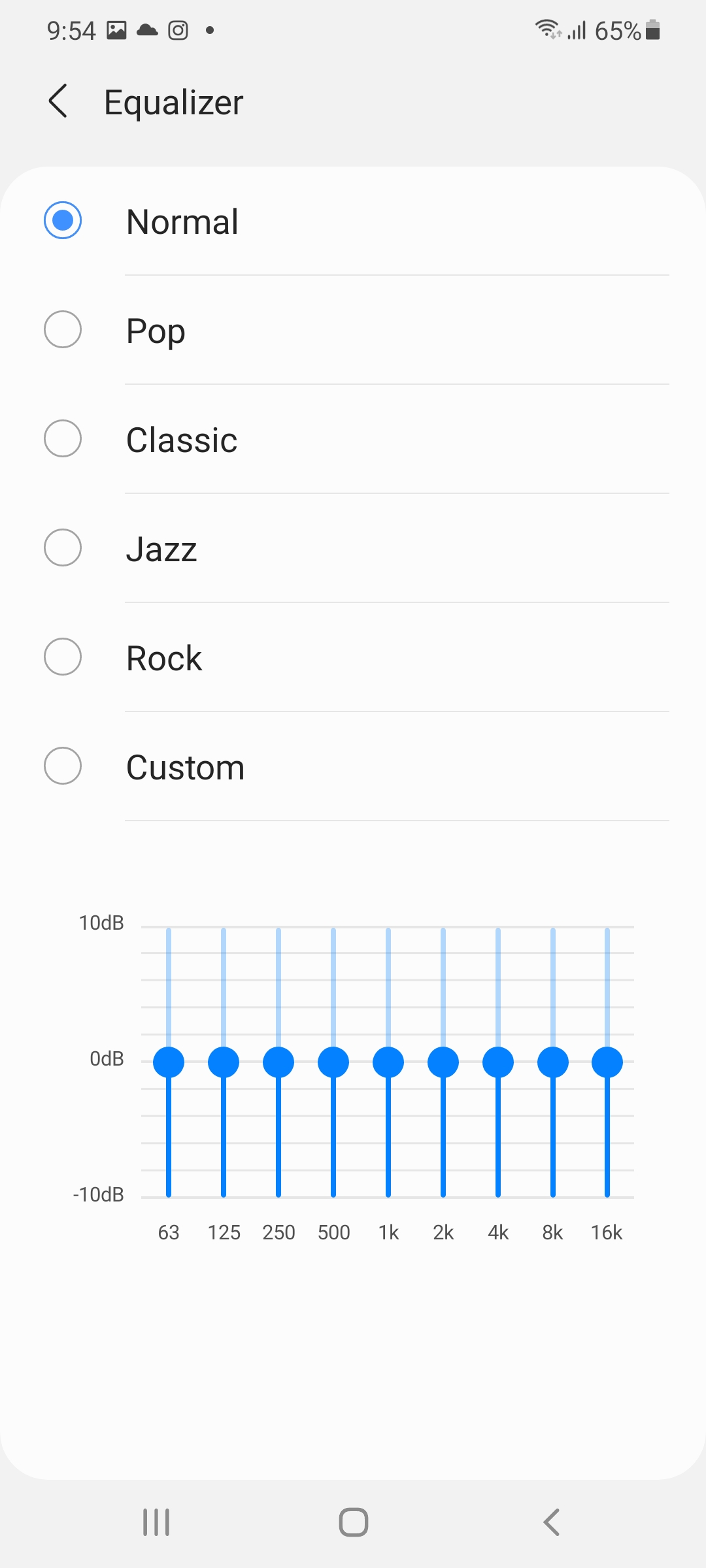Select the Pop equalizer preset
This screenshot has height=1568, width=706.
click(63, 329)
